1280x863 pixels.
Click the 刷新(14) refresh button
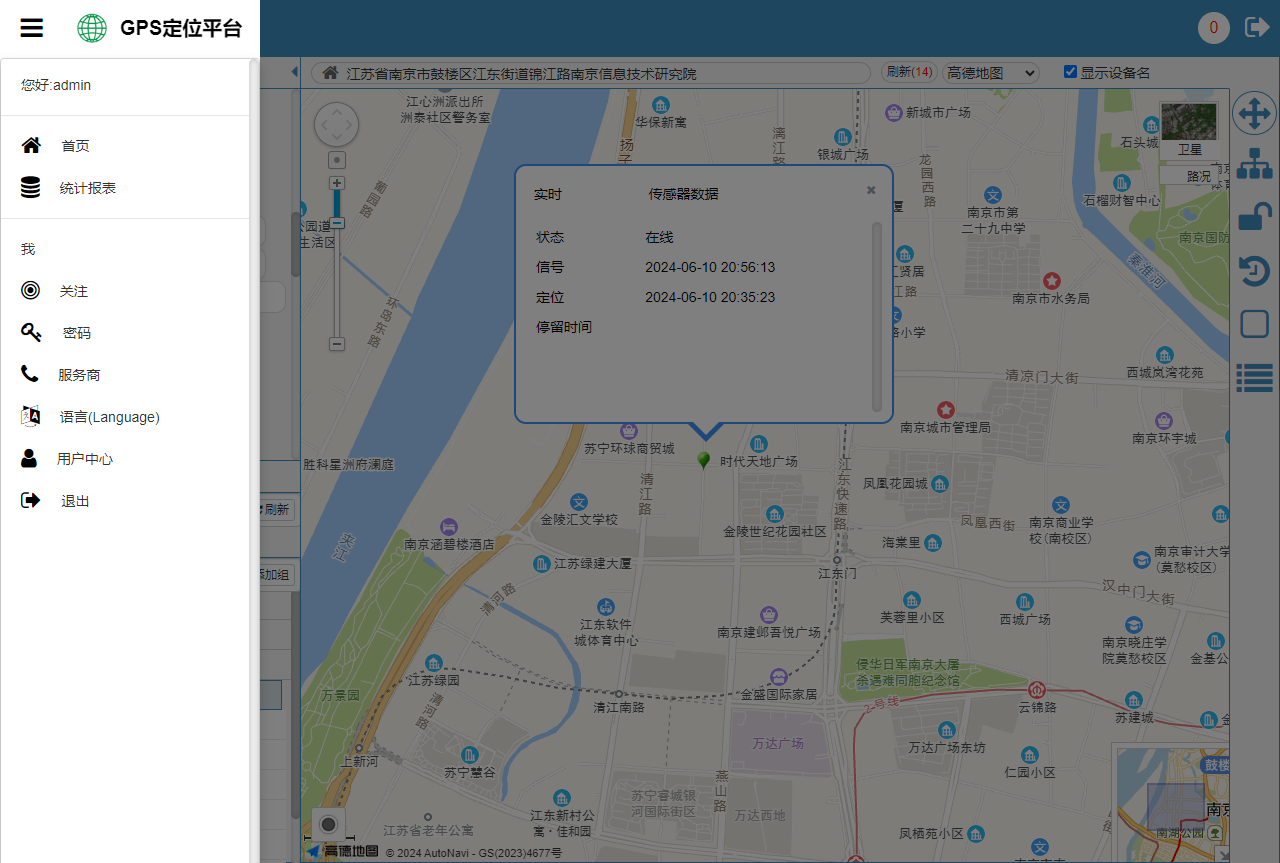tap(908, 72)
